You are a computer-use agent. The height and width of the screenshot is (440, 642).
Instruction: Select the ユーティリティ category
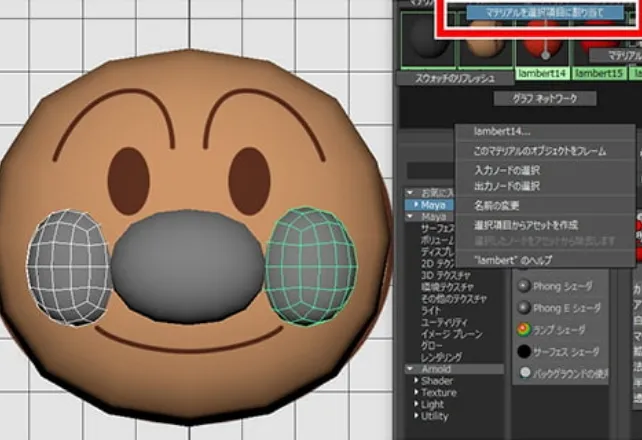pyautogui.click(x=444, y=323)
